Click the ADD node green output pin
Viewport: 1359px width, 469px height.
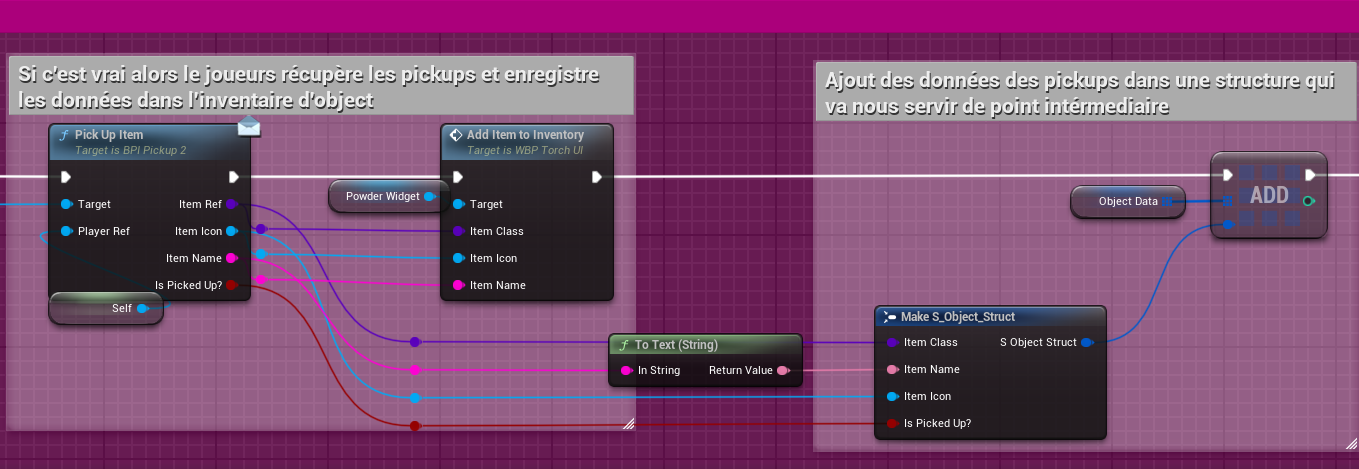coord(1309,201)
